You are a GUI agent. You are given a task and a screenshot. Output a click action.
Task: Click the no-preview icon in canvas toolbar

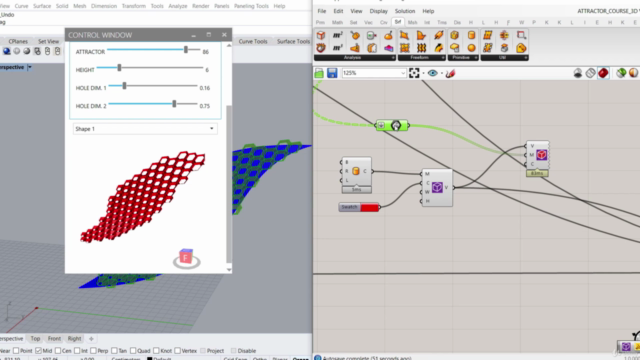click(578, 73)
